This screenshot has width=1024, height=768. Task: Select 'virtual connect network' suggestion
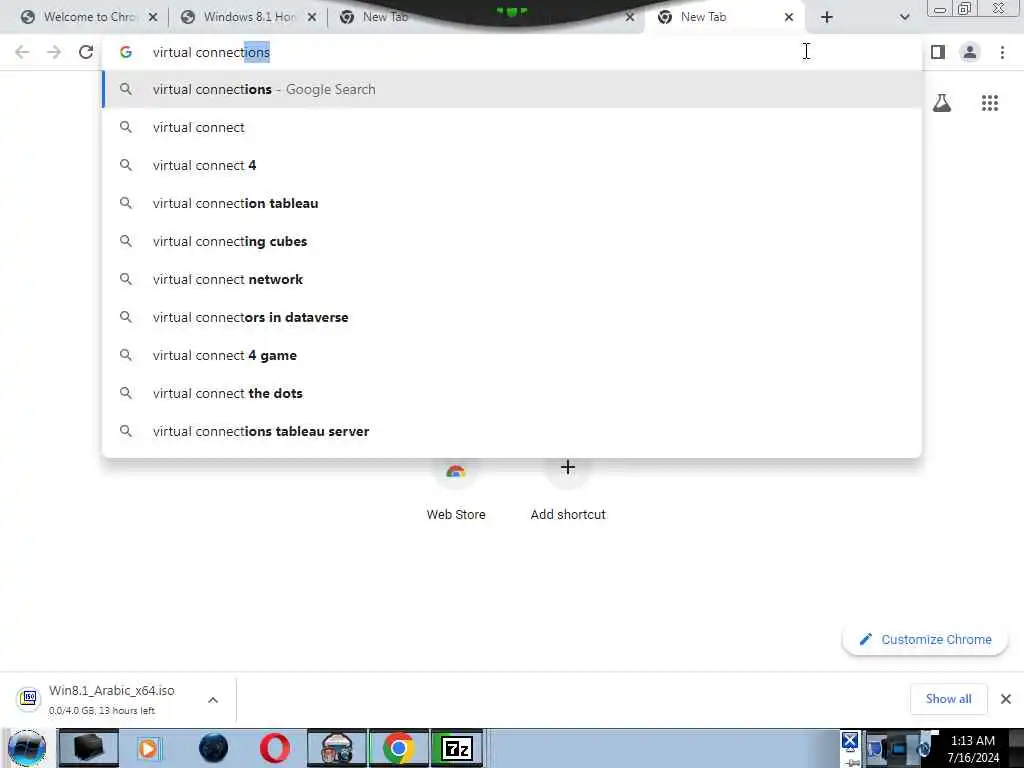[512, 279]
